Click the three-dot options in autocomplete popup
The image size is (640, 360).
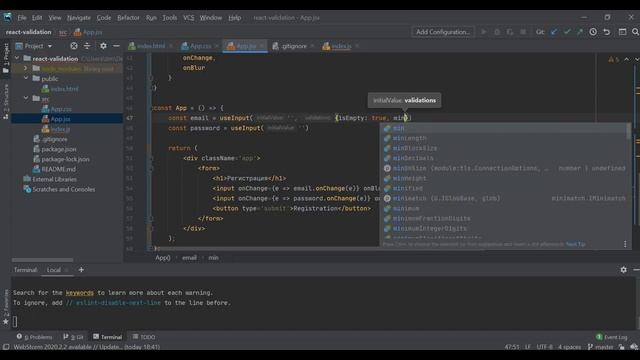pyautogui.click(x=625, y=244)
